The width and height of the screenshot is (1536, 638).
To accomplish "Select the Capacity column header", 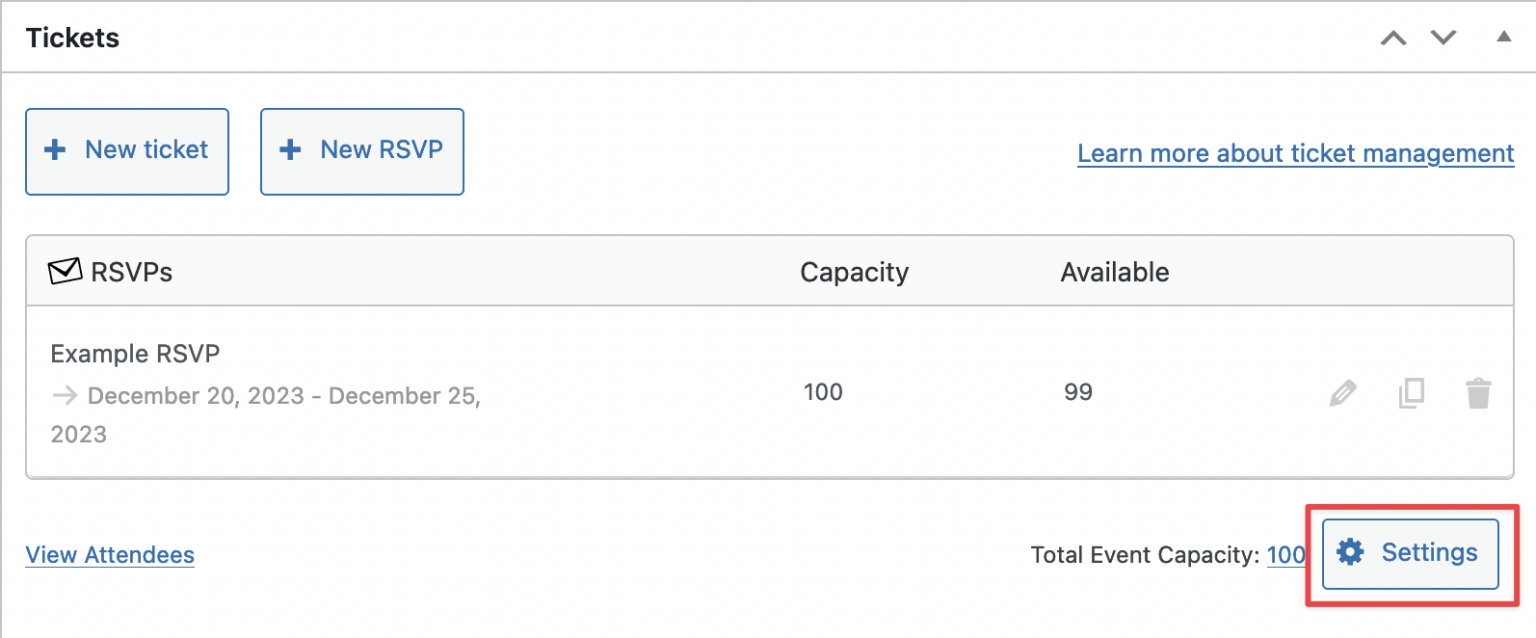I will click(854, 271).
